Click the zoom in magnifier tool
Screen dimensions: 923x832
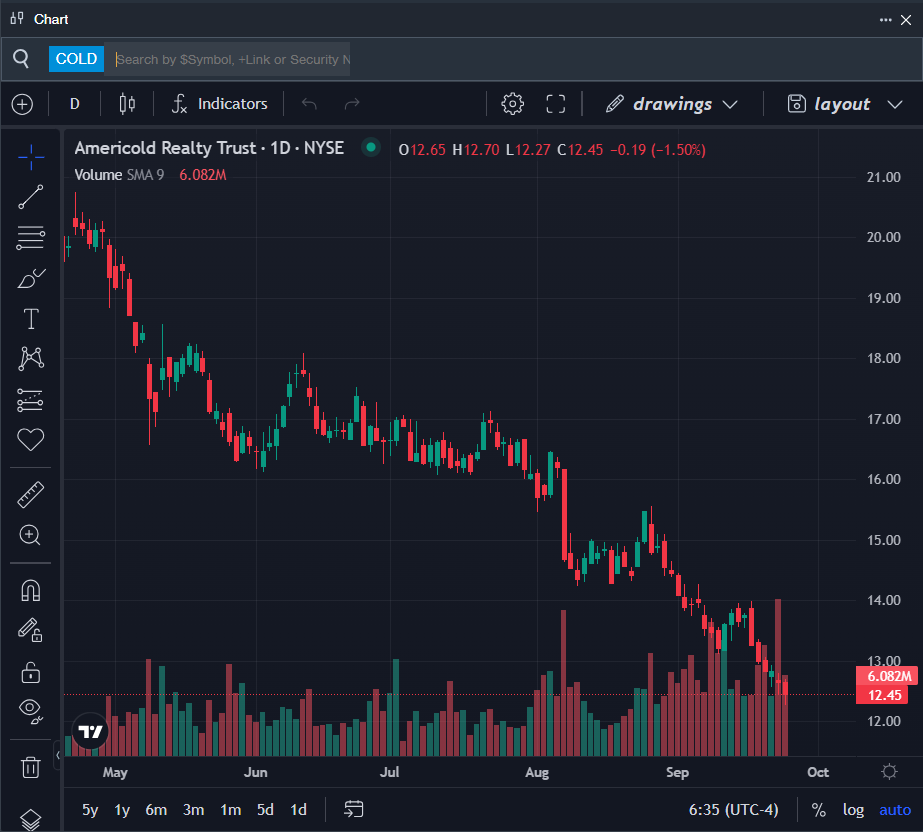coord(31,535)
